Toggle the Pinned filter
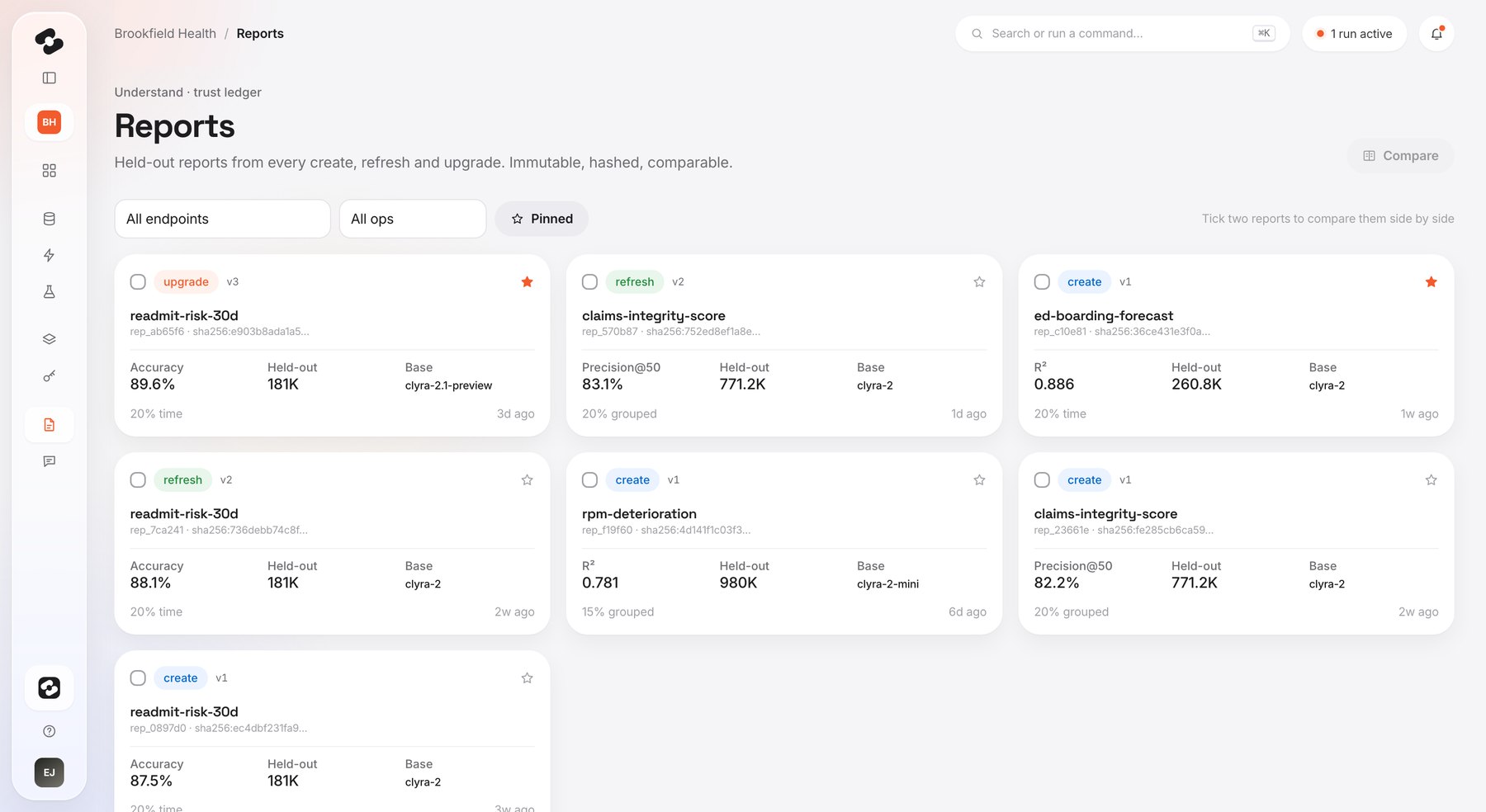Image resolution: width=1486 pixels, height=812 pixels. click(x=542, y=219)
